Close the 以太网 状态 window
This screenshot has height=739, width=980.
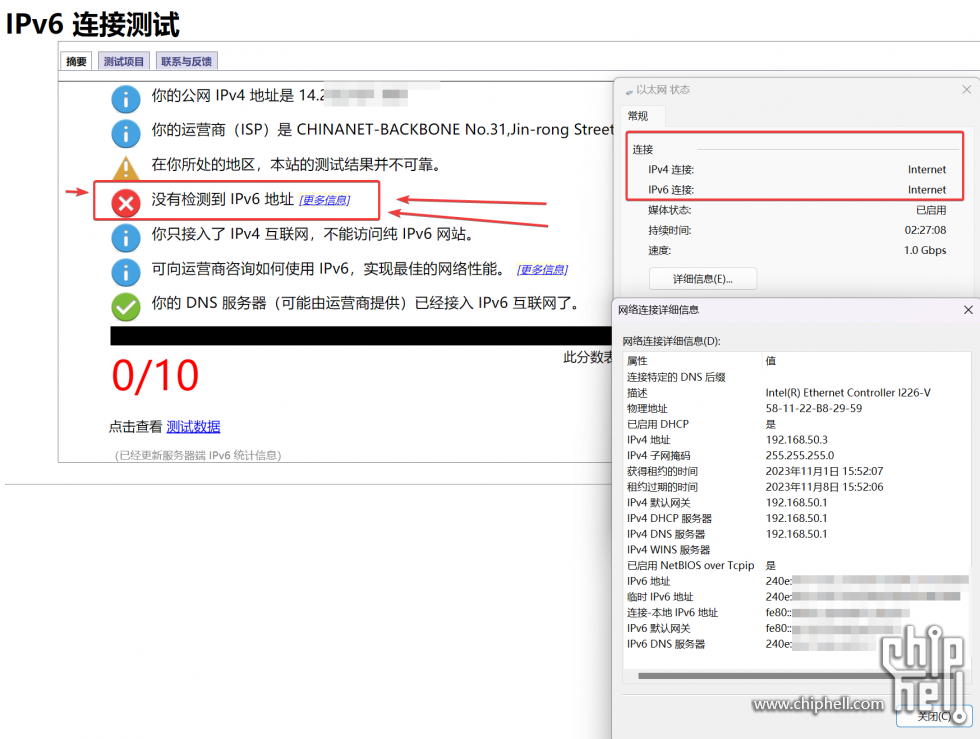pos(966,89)
